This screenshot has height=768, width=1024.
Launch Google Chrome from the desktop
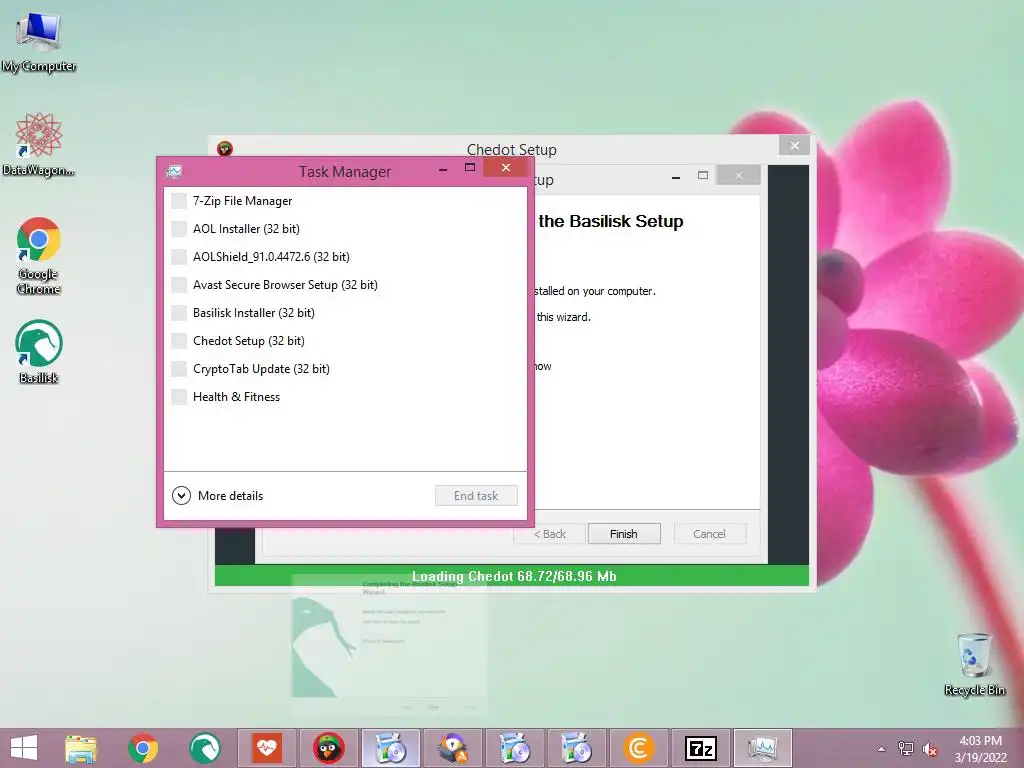tap(39, 256)
